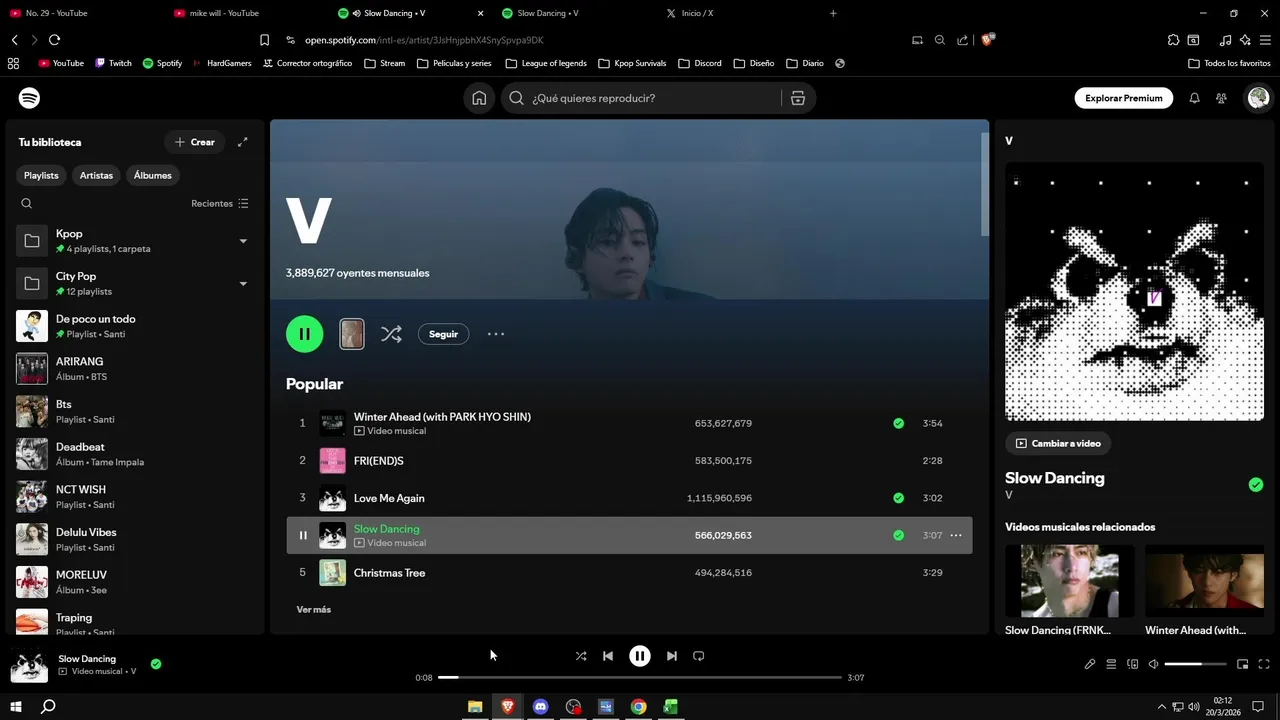Screen dimensions: 1280x720
Task: Open the playback queue icon
Action: (1111, 664)
